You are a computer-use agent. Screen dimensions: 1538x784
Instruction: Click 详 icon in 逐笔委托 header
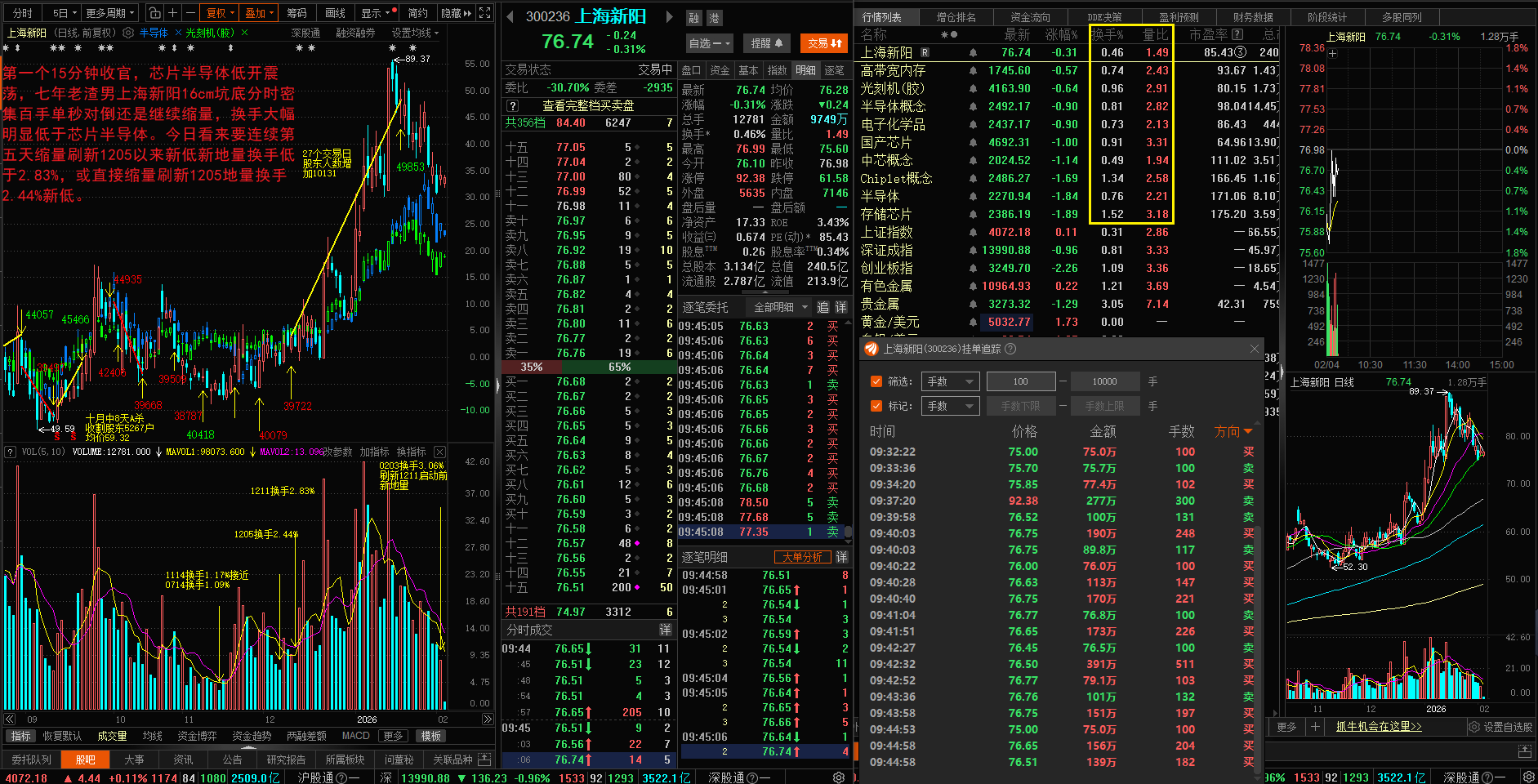(x=840, y=307)
